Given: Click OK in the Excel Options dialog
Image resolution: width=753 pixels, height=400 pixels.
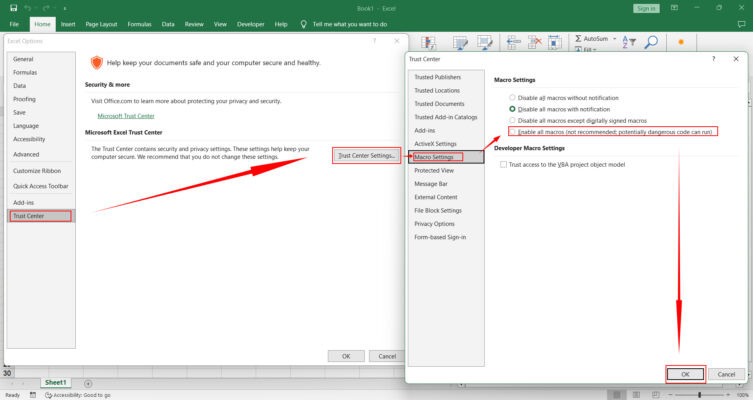Looking at the screenshot, I should click(346, 356).
